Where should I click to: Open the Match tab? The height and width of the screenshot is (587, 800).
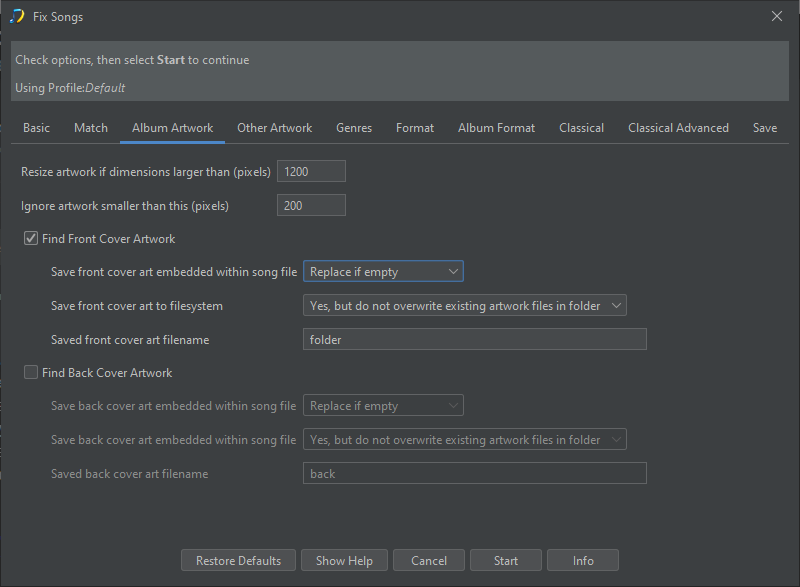pyautogui.click(x=91, y=128)
